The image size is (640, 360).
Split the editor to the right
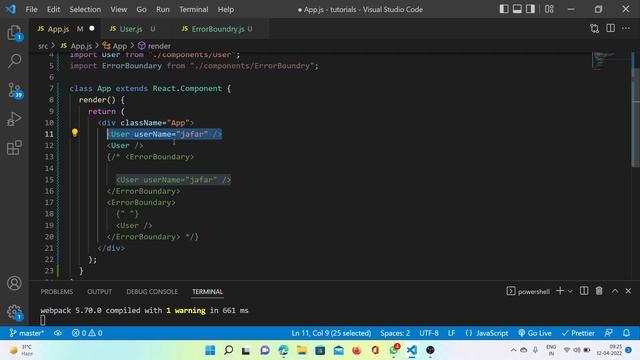pyautogui.click(x=611, y=28)
